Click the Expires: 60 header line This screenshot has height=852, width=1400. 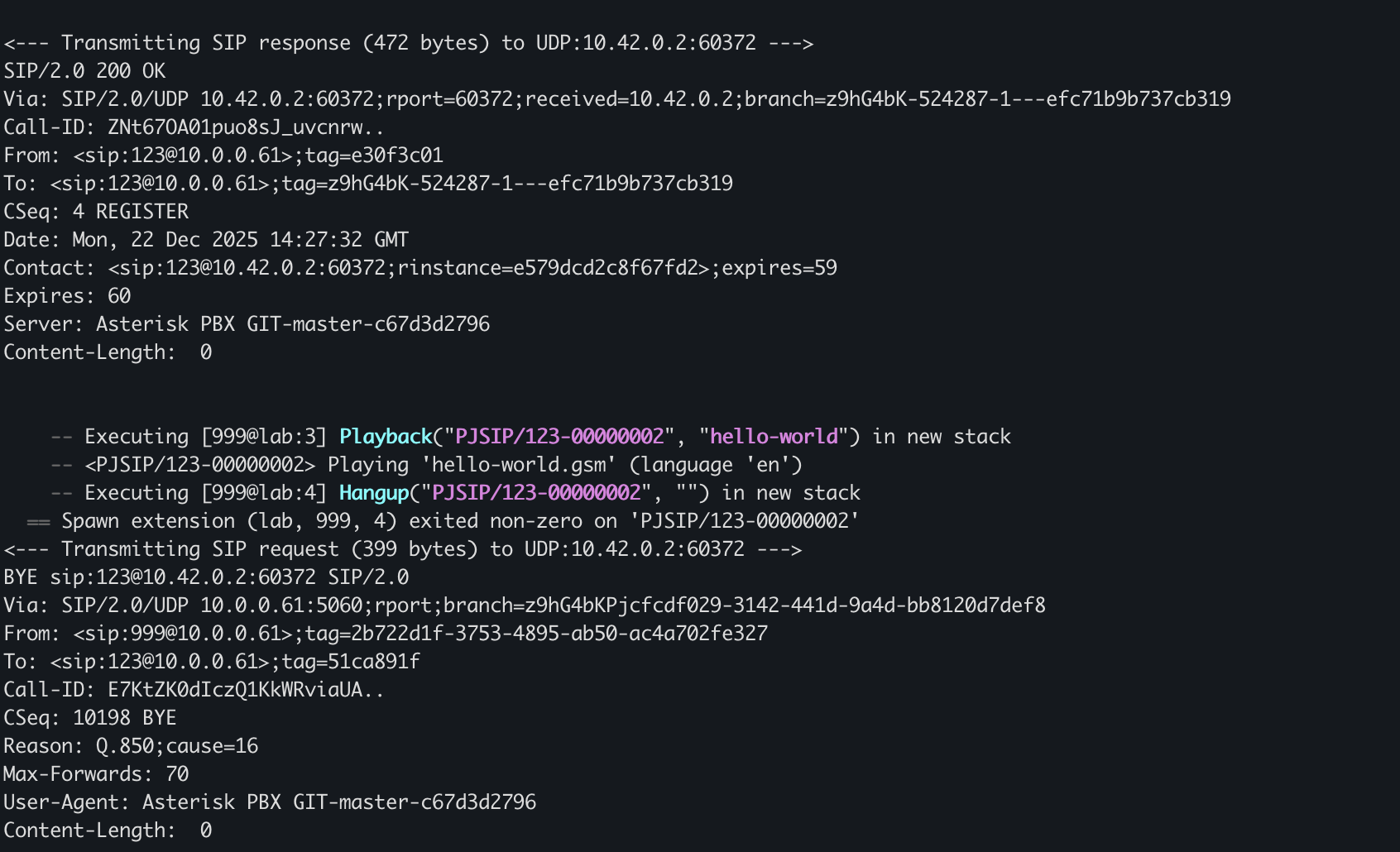67,296
